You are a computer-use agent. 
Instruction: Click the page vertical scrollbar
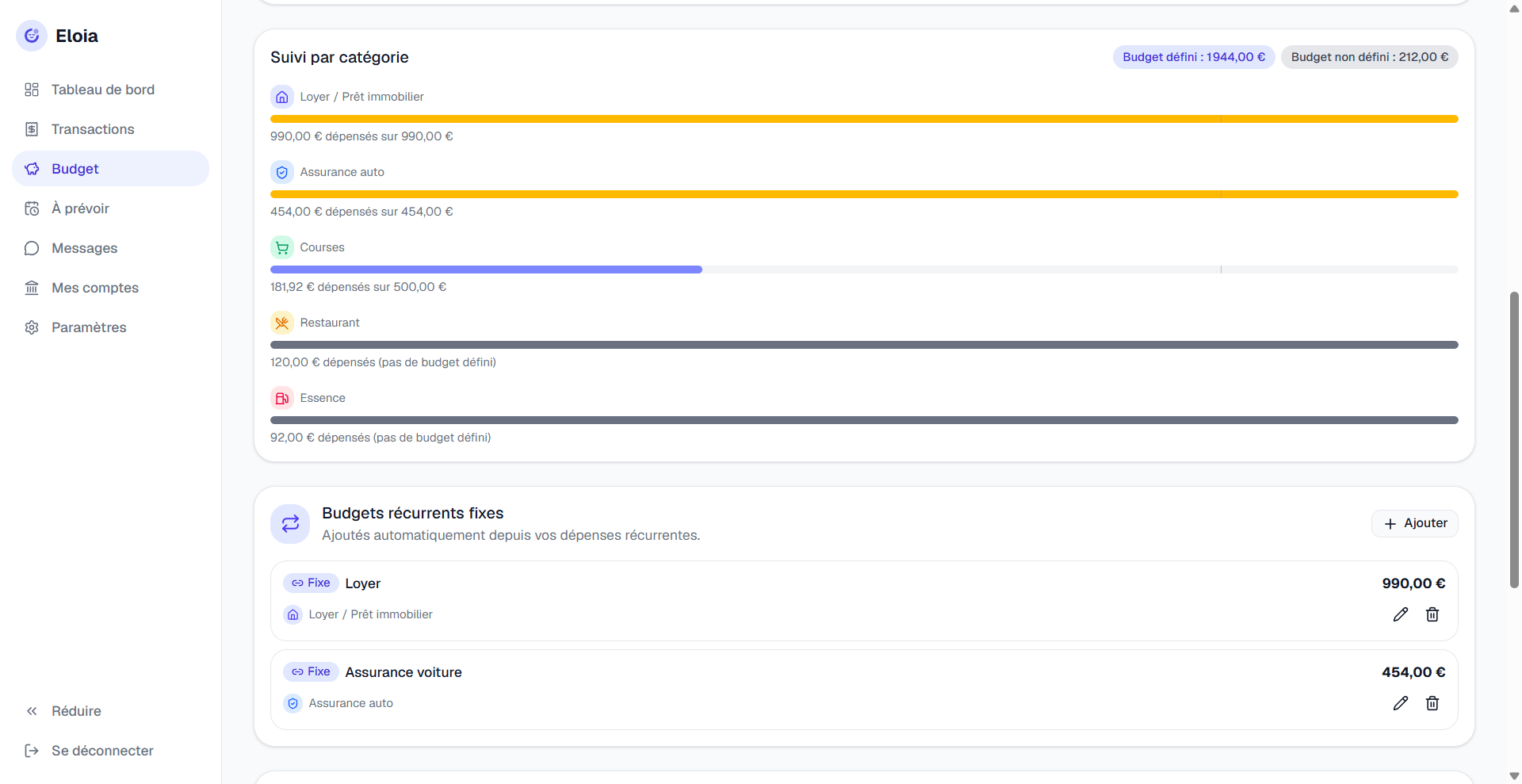point(1514,440)
